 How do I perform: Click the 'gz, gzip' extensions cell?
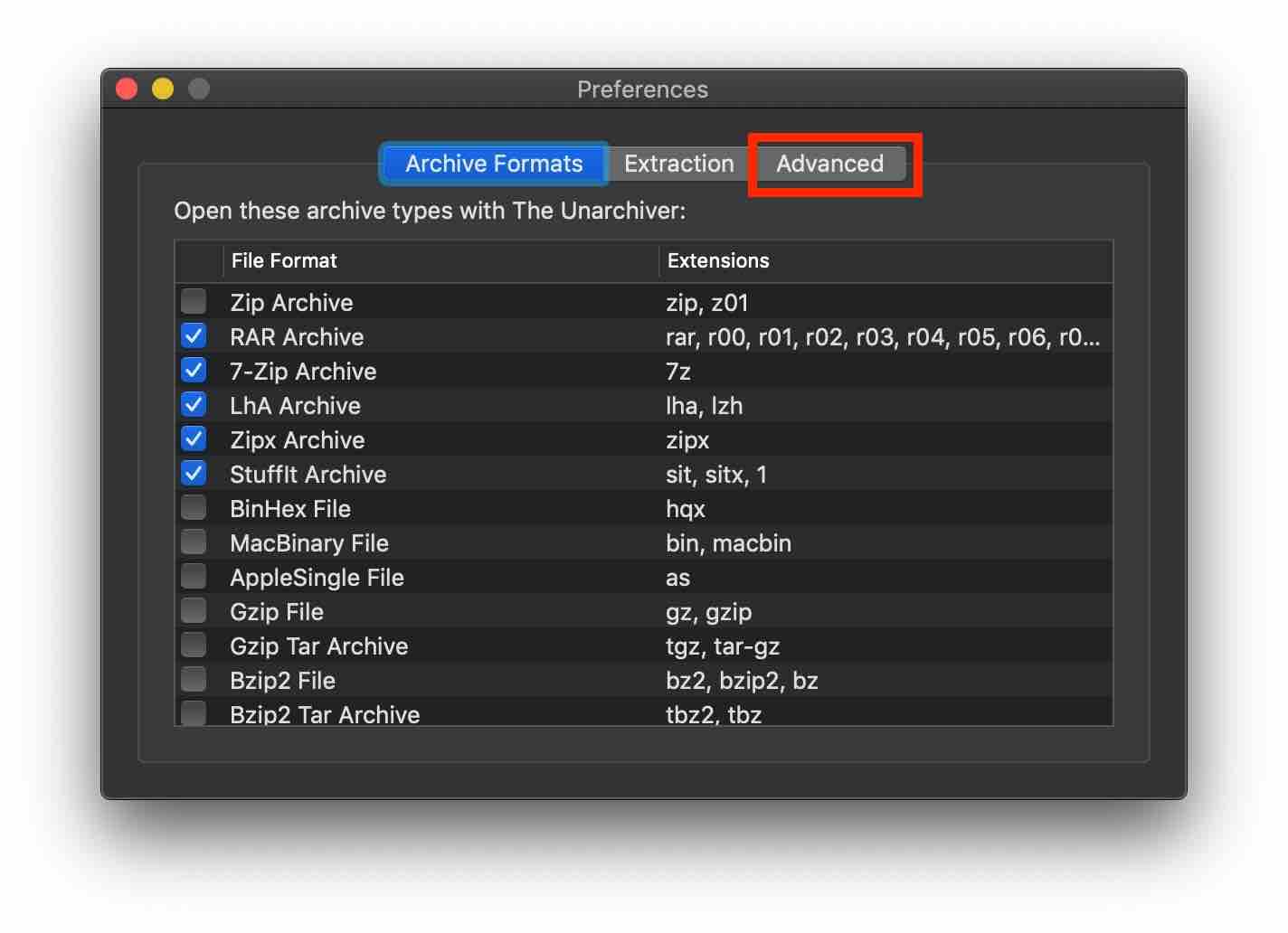709,612
